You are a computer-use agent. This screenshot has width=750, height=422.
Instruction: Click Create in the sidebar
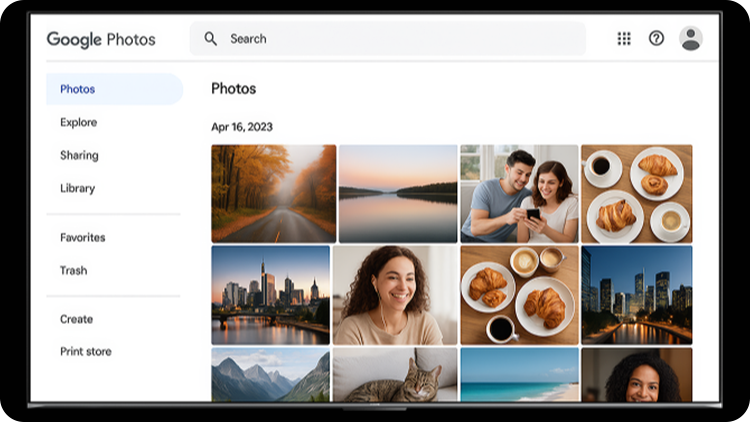coord(77,319)
